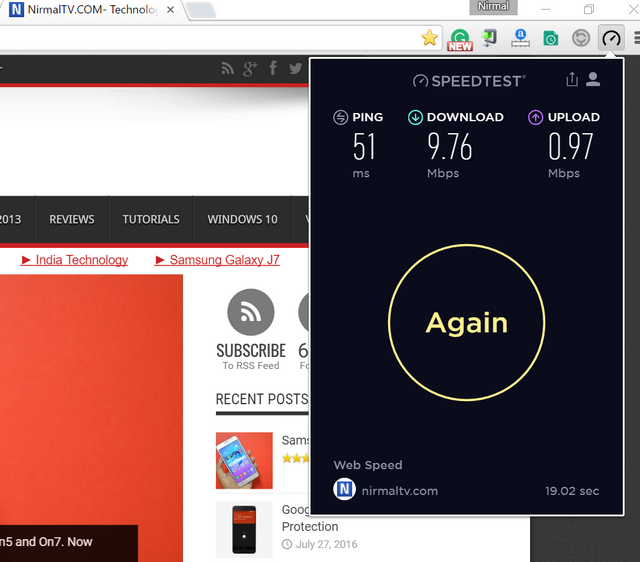Click the Upload arrow icon in Speedtest
Screen dimensions: 640x562
[536, 118]
